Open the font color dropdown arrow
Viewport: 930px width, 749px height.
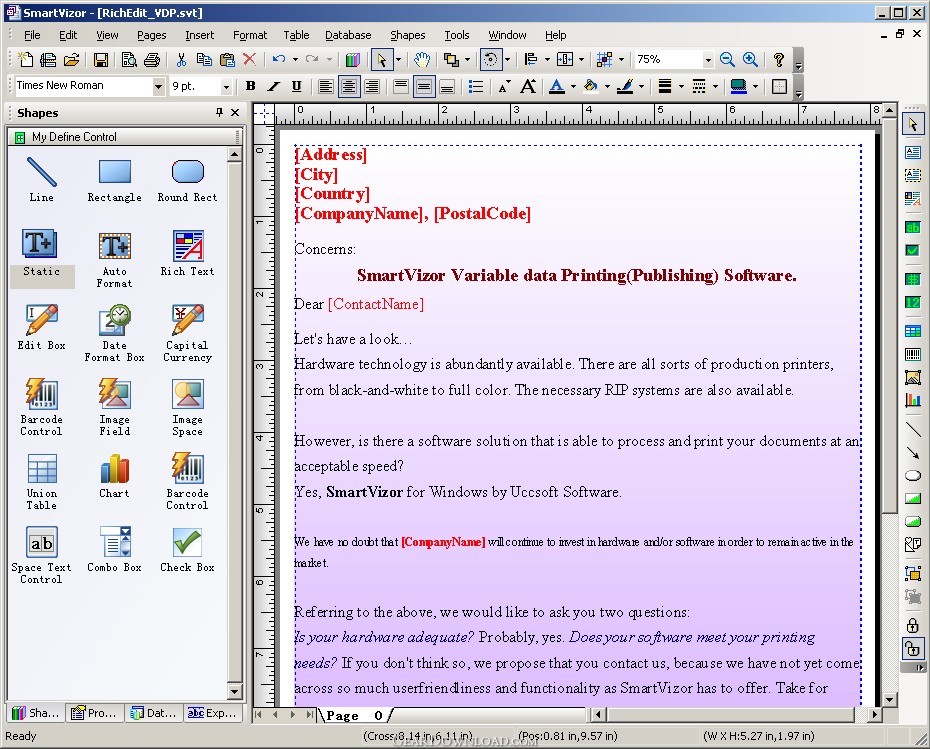(573, 86)
